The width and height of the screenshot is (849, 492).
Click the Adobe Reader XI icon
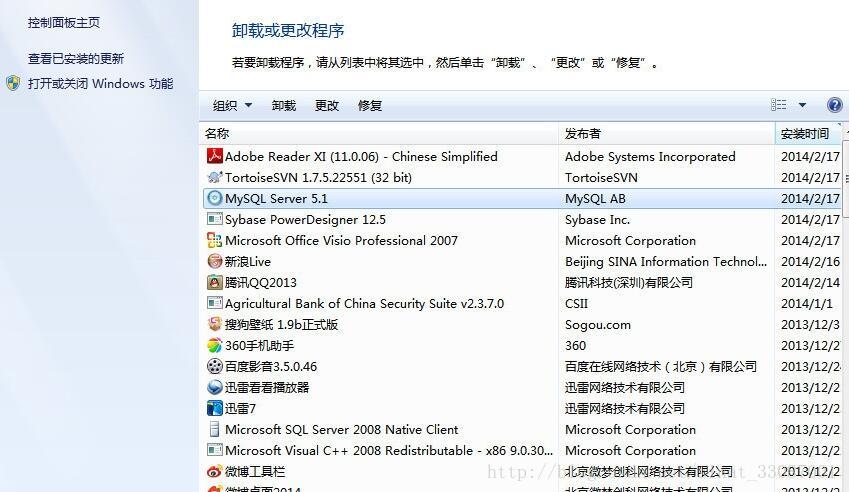214,156
